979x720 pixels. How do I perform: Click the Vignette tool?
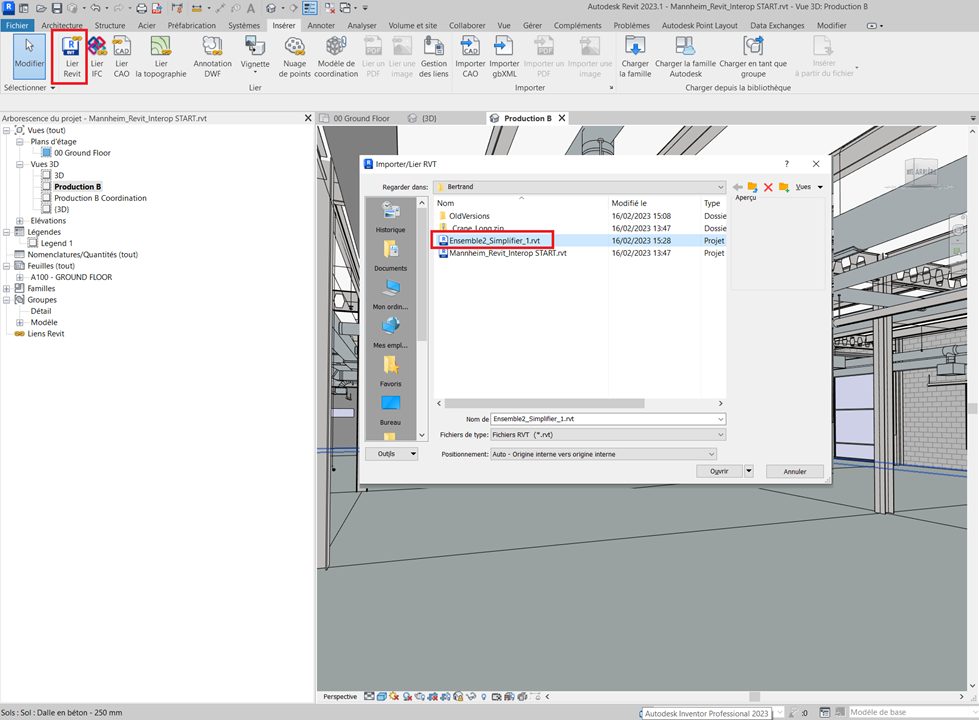255,55
